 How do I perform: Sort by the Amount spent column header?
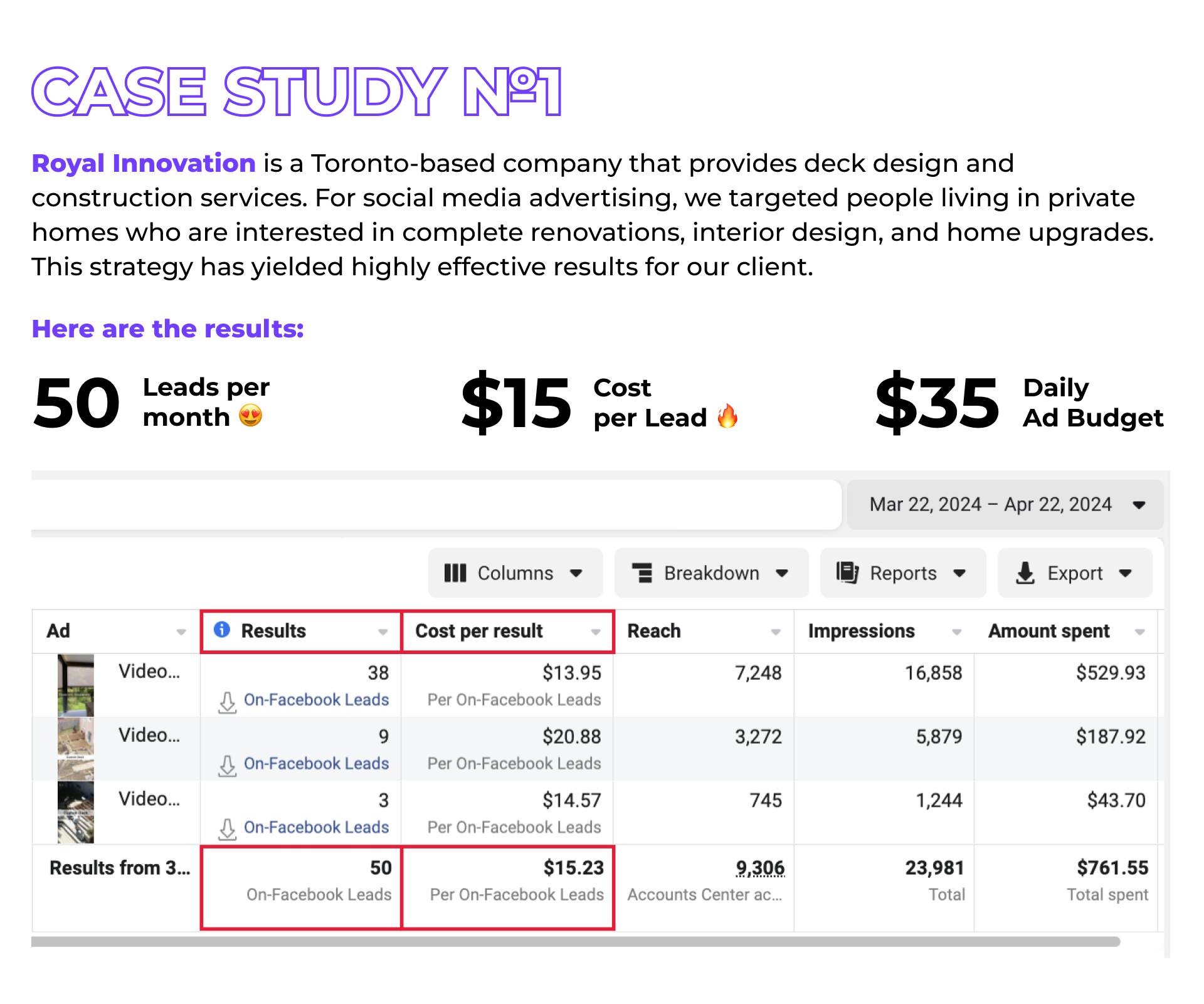click(1048, 631)
